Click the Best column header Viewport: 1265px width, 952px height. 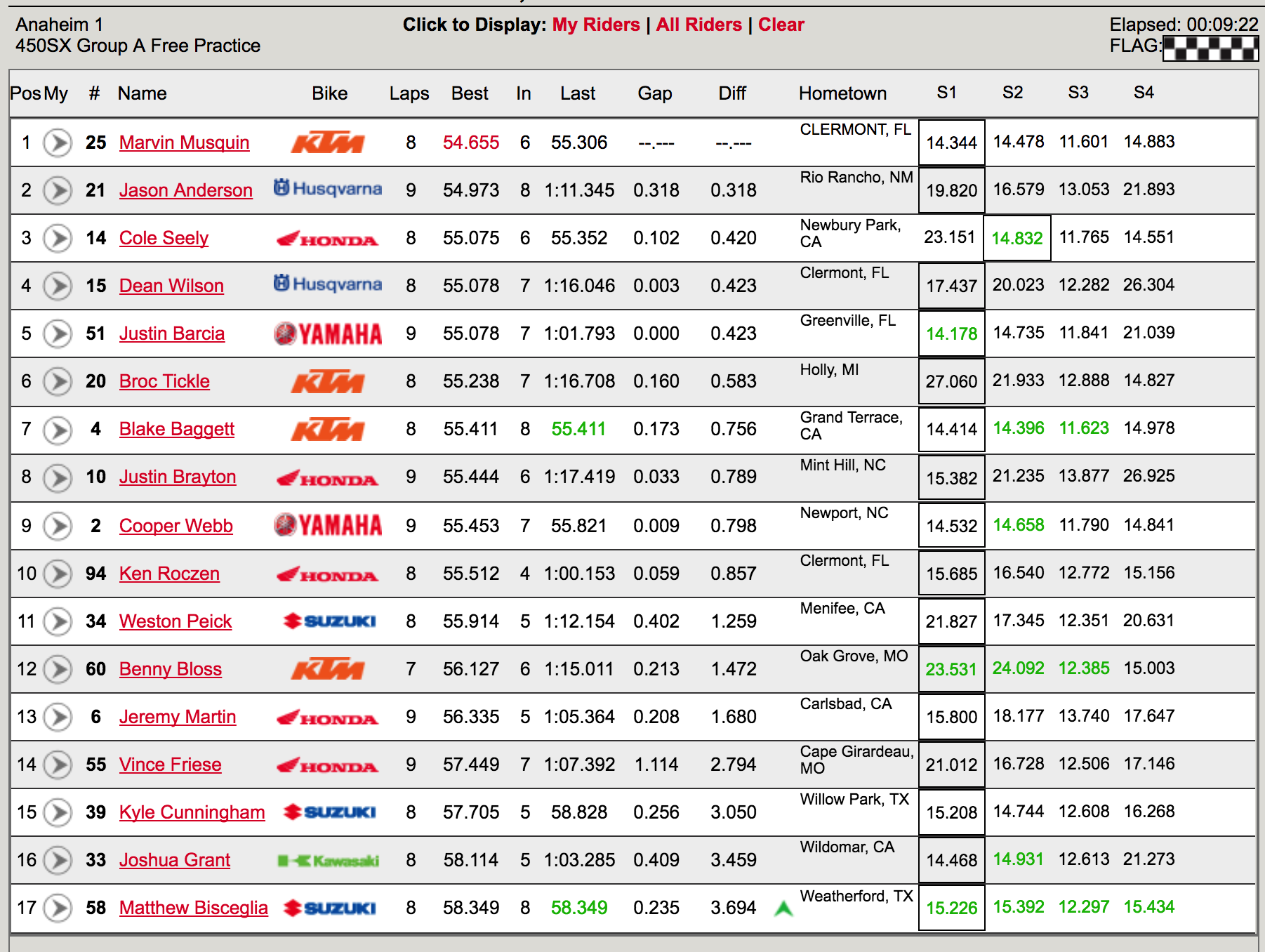click(x=470, y=93)
